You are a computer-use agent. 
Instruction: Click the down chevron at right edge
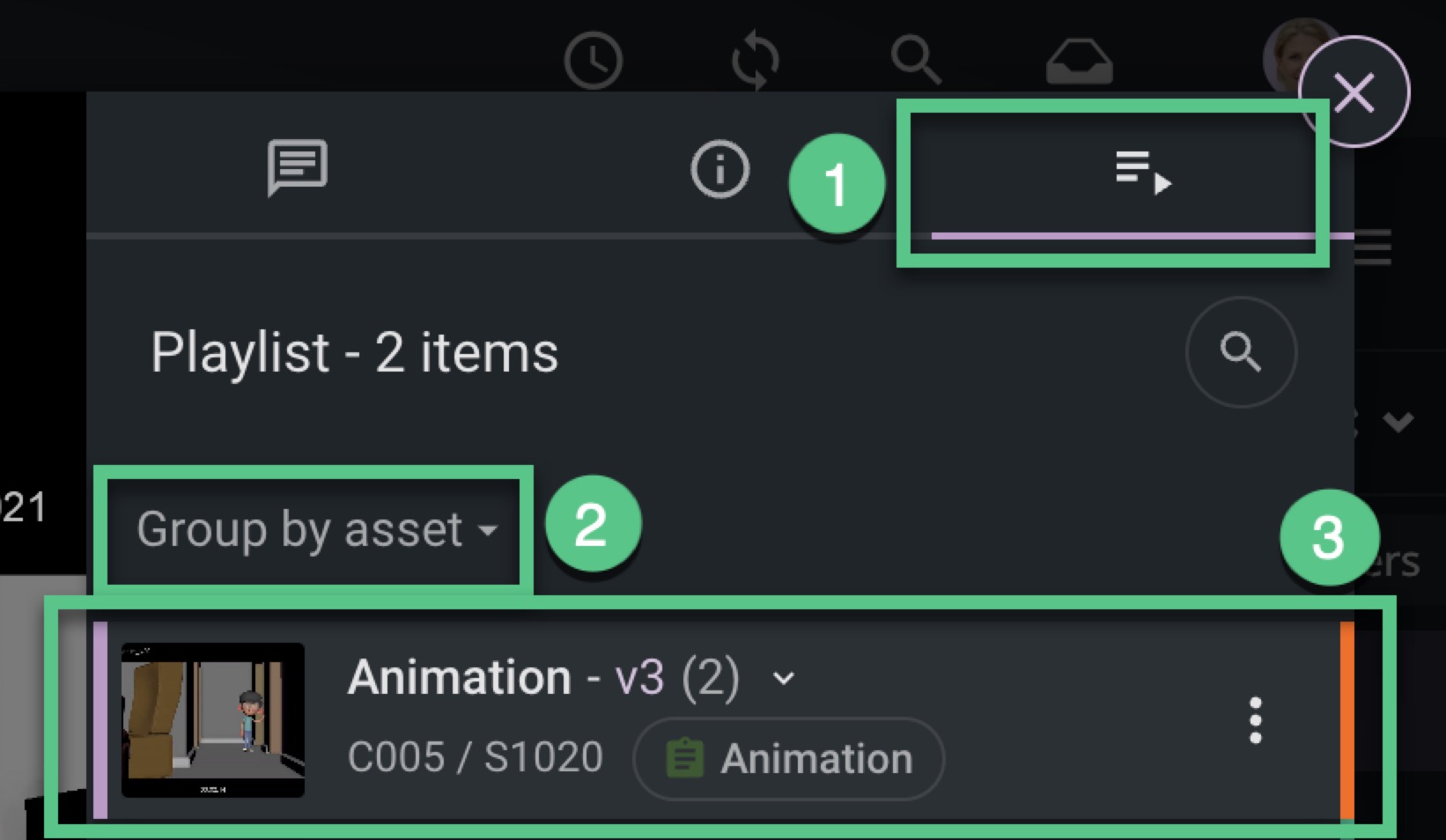tap(1398, 423)
